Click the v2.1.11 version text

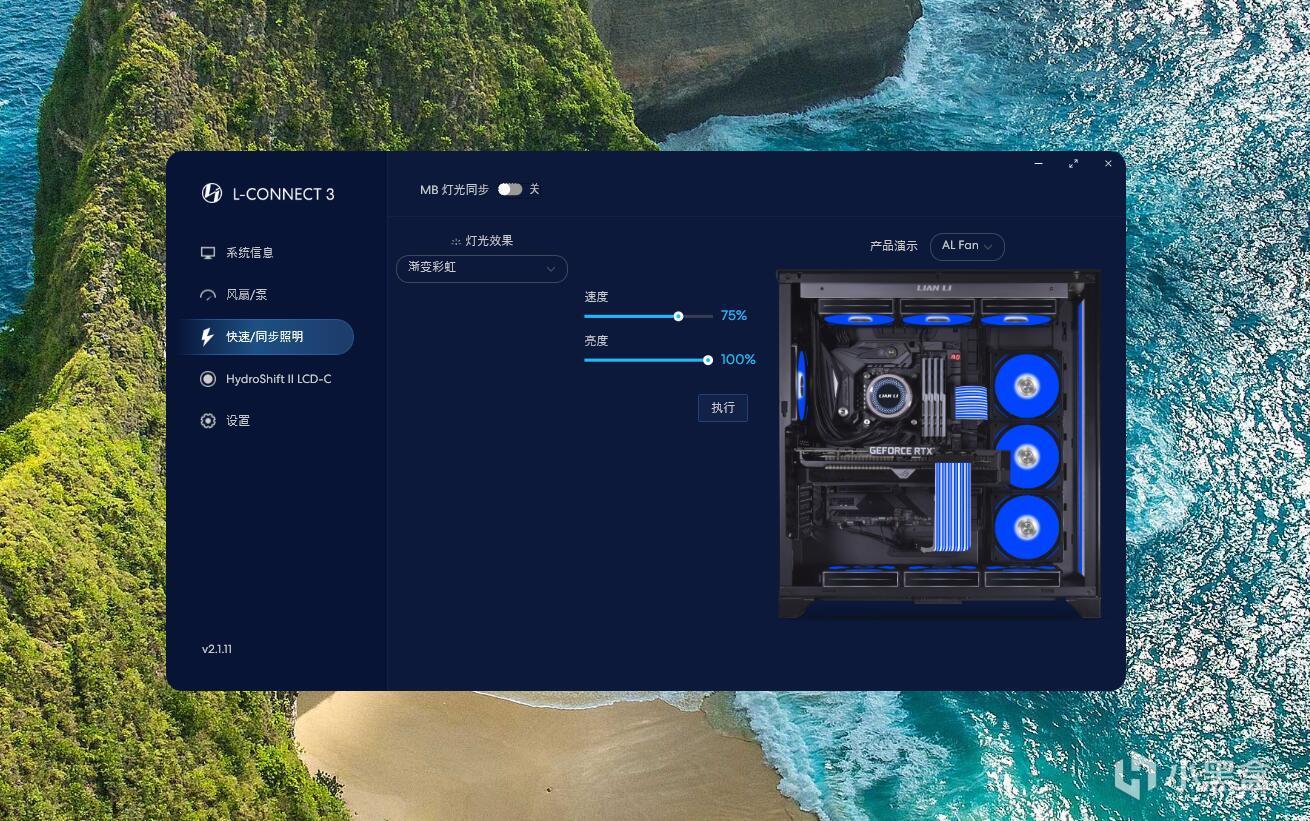[217, 649]
